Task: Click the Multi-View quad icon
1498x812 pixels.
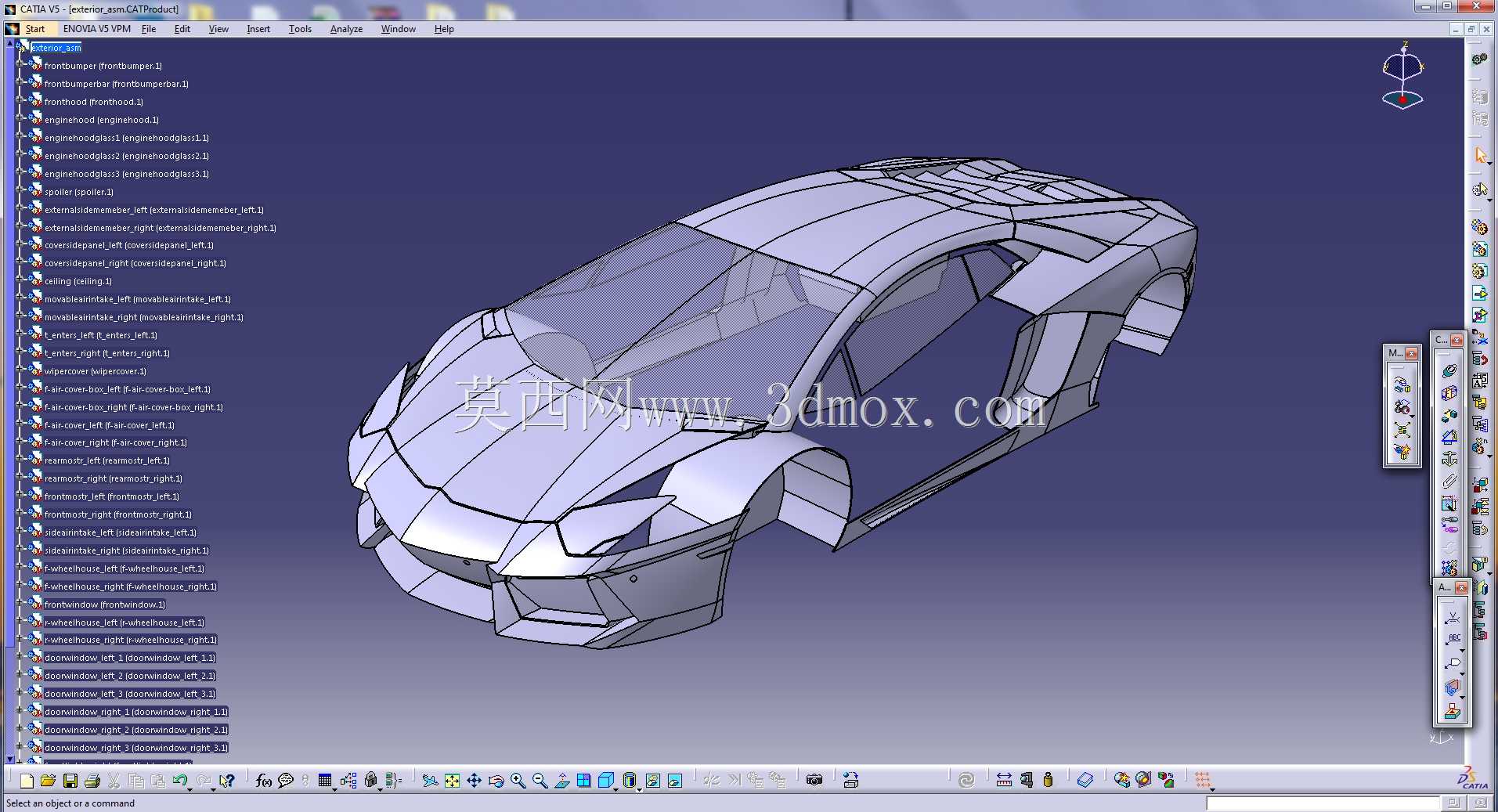Action: click(583, 781)
